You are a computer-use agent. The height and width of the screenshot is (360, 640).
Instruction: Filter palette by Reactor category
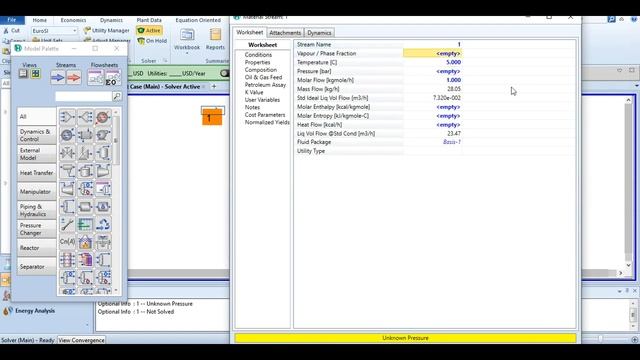36,248
